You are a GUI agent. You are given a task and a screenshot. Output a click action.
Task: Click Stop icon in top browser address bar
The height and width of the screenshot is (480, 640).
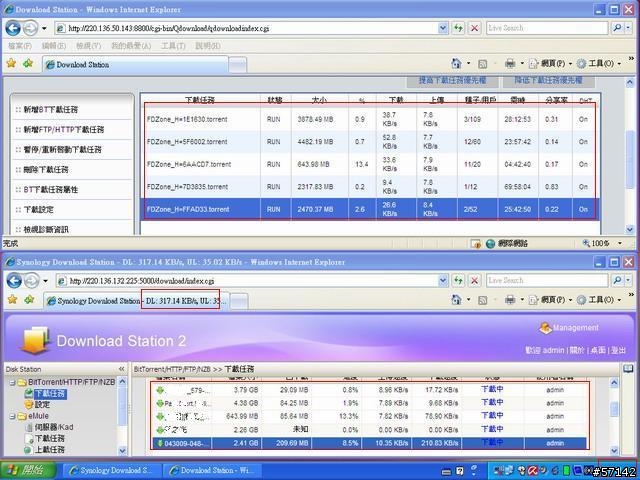coord(474,28)
